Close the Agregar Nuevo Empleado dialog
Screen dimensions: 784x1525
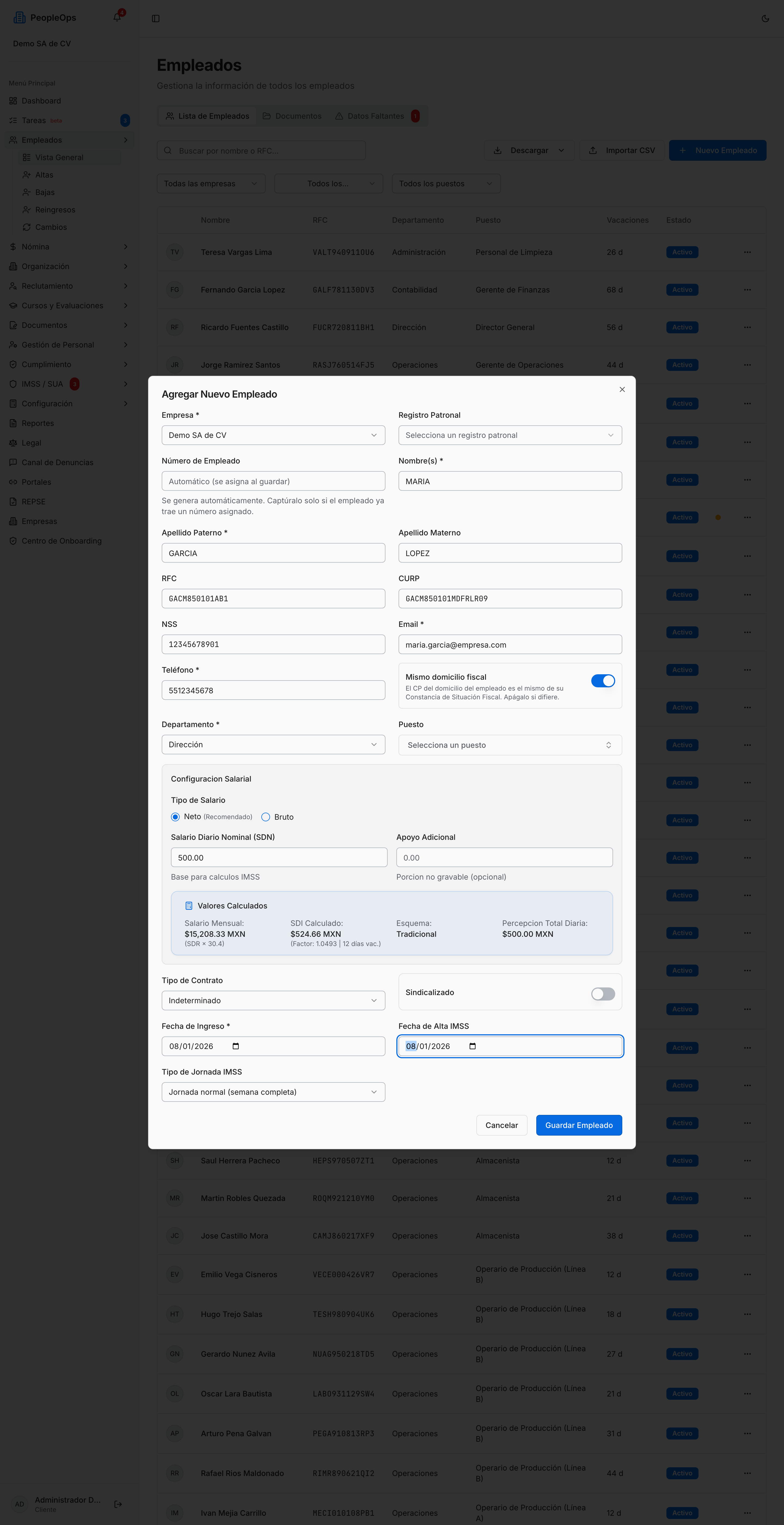tap(622, 389)
